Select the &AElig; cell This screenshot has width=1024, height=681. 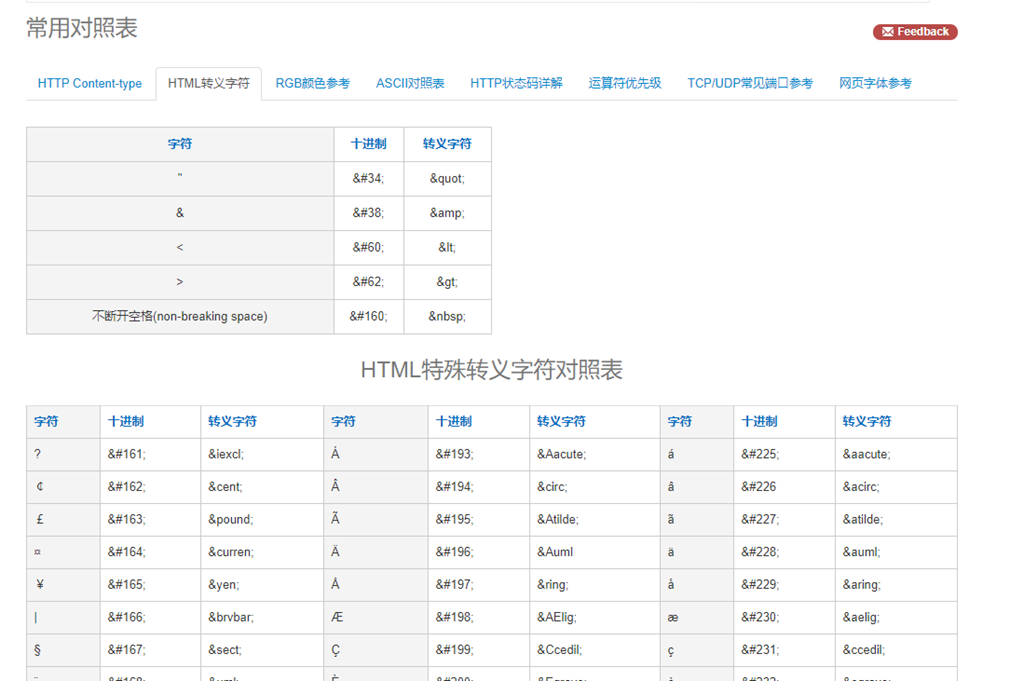click(x=594, y=618)
